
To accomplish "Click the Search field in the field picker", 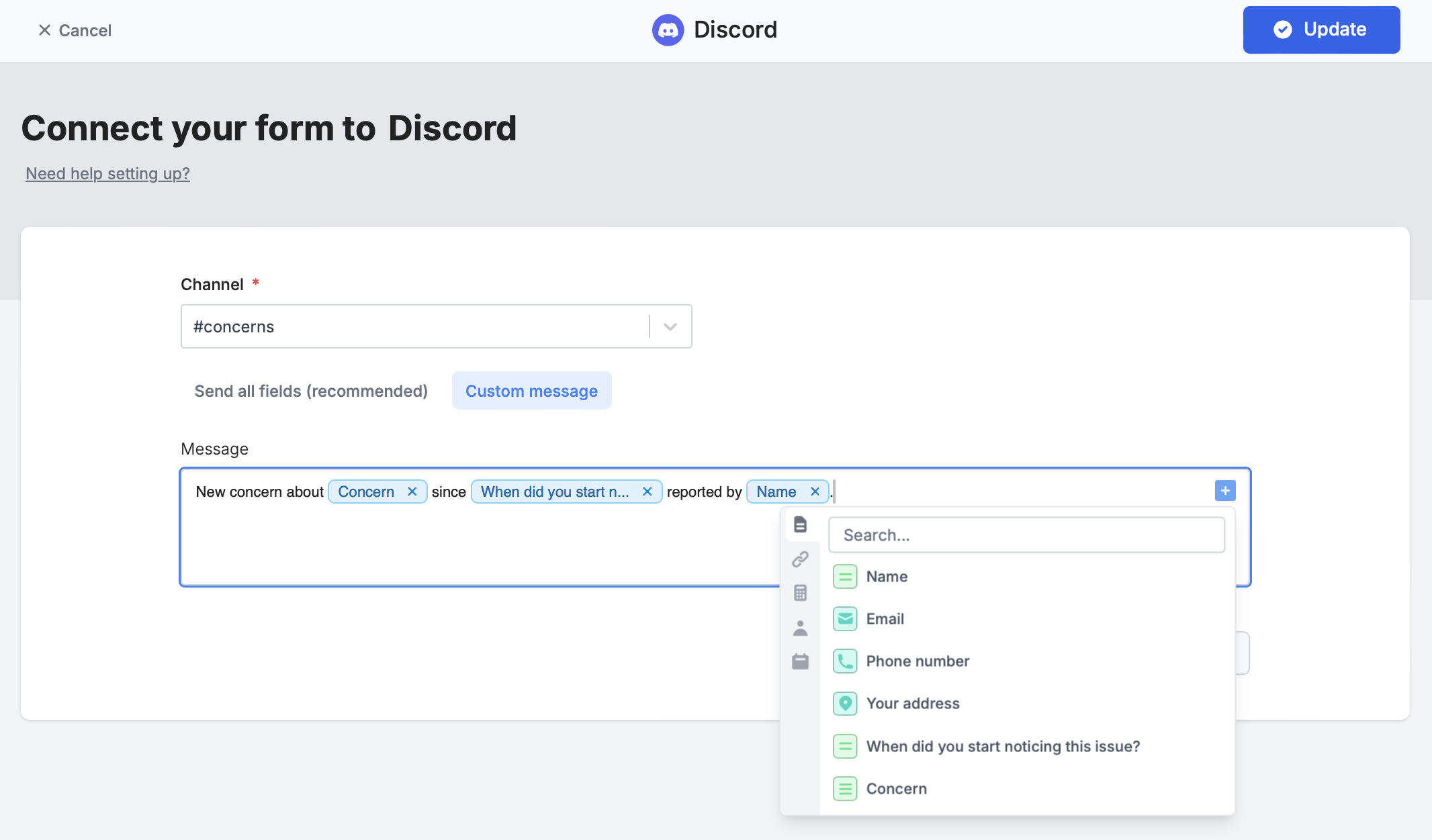I will [1026, 534].
